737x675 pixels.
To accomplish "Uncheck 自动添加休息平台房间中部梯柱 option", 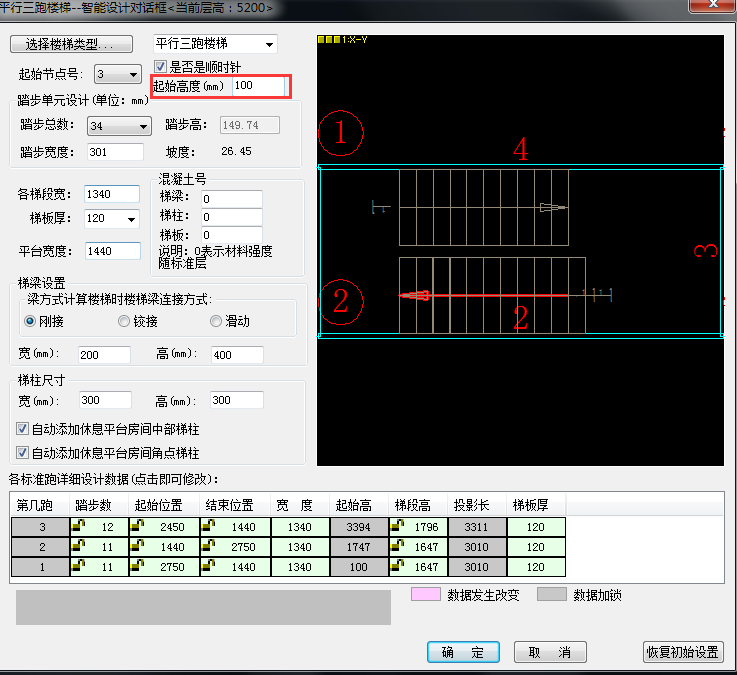I will pos(23,429).
